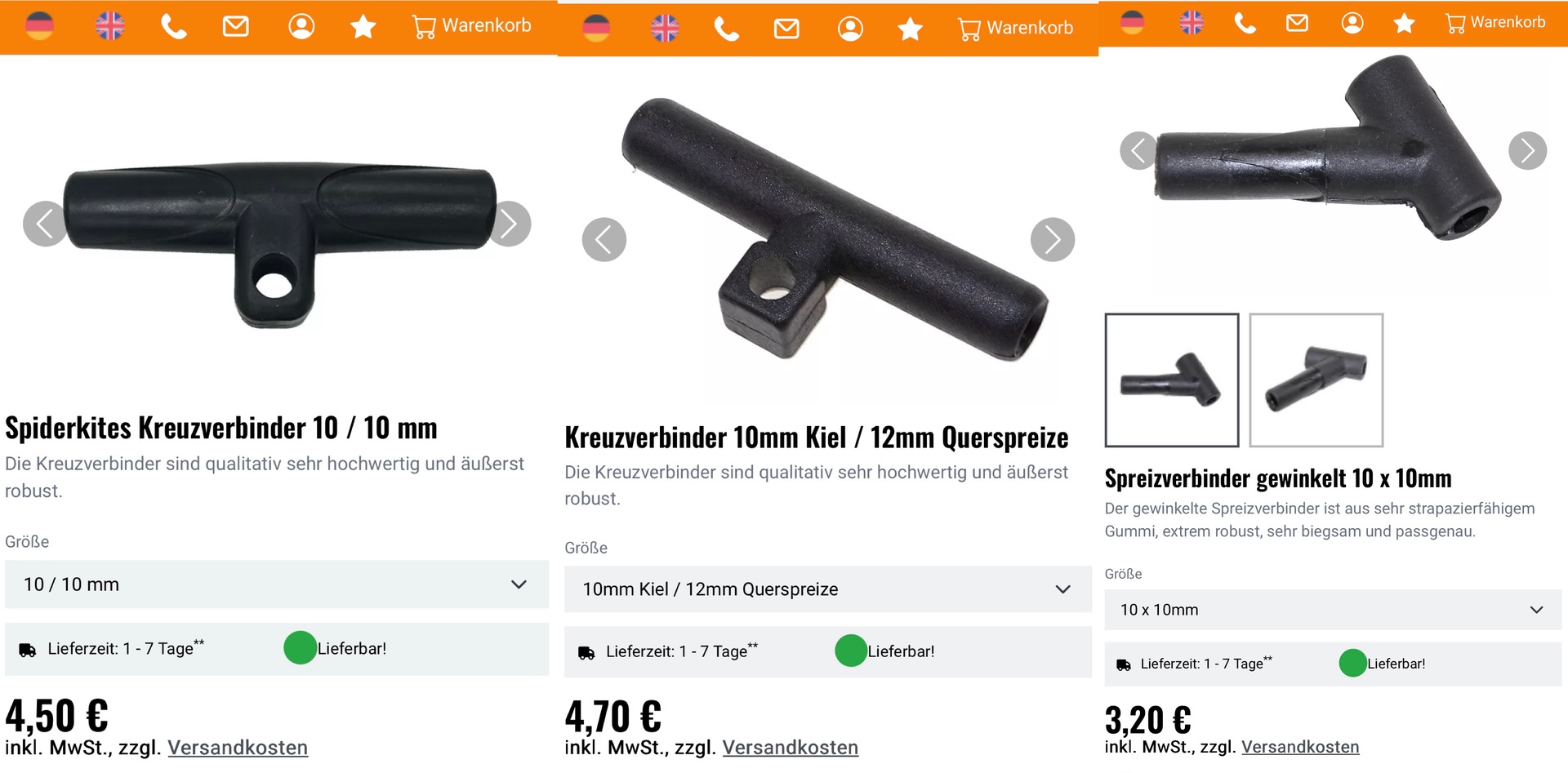Click the phone icon in the left panel header
The image size is (1568, 773).
[173, 27]
